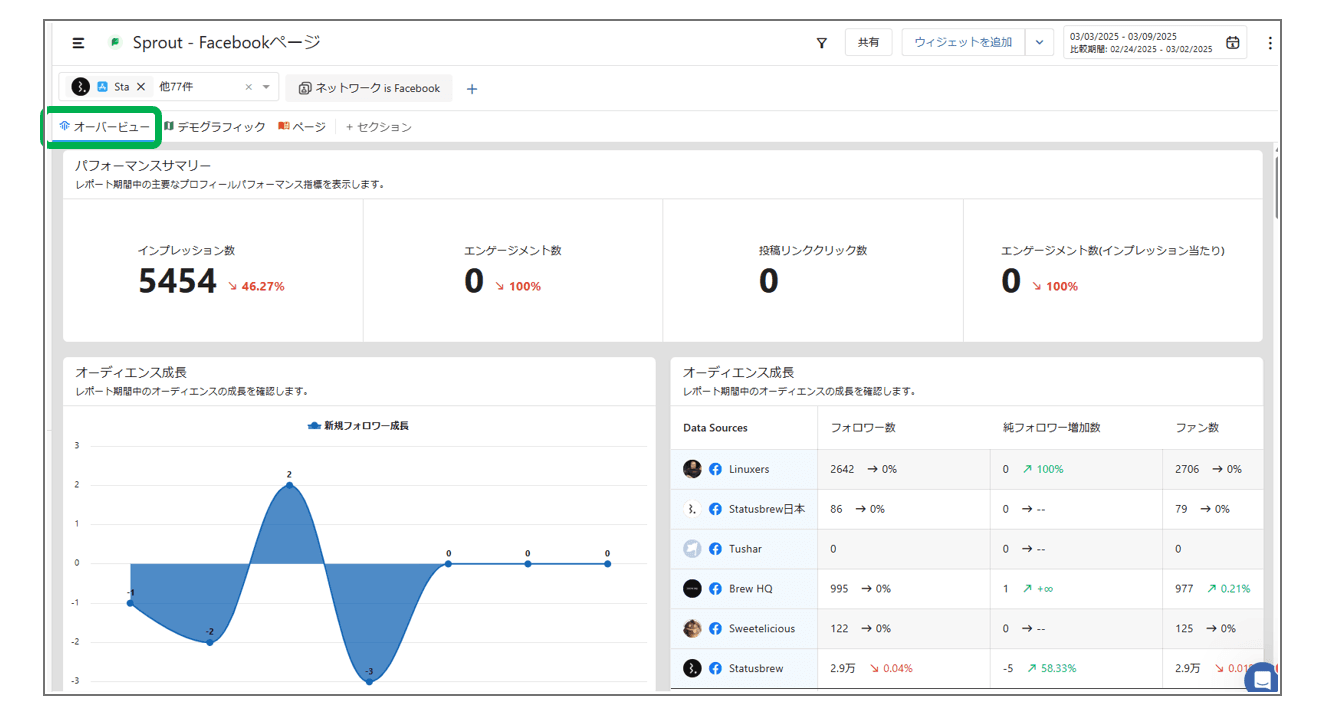Open the ネットワーク is Facebook filter
The image size is (1325, 712).
[x=369, y=88]
